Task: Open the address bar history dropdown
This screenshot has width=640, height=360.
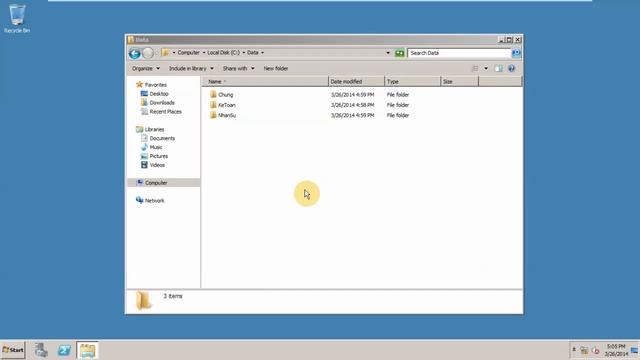Action: tap(388, 53)
